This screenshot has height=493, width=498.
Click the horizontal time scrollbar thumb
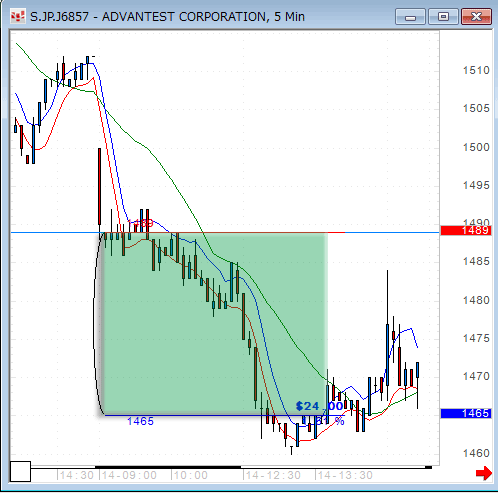[x=168, y=467]
